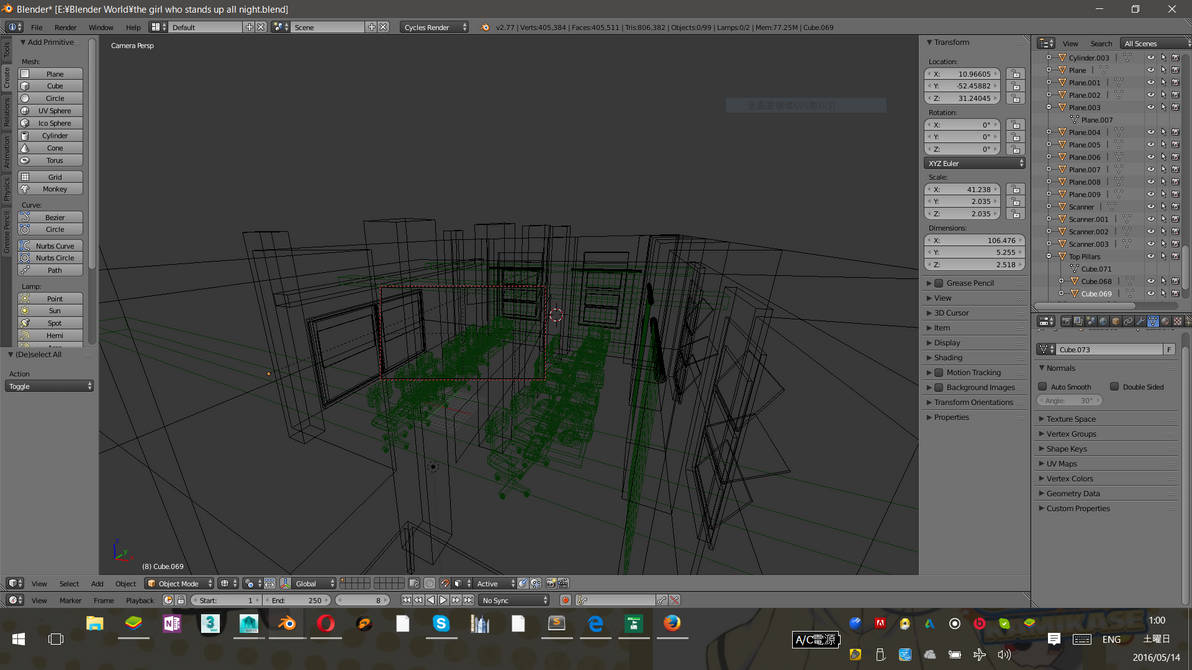Lock the X scale value
This screenshot has width=1192, height=670.
(x=1016, y=189)
